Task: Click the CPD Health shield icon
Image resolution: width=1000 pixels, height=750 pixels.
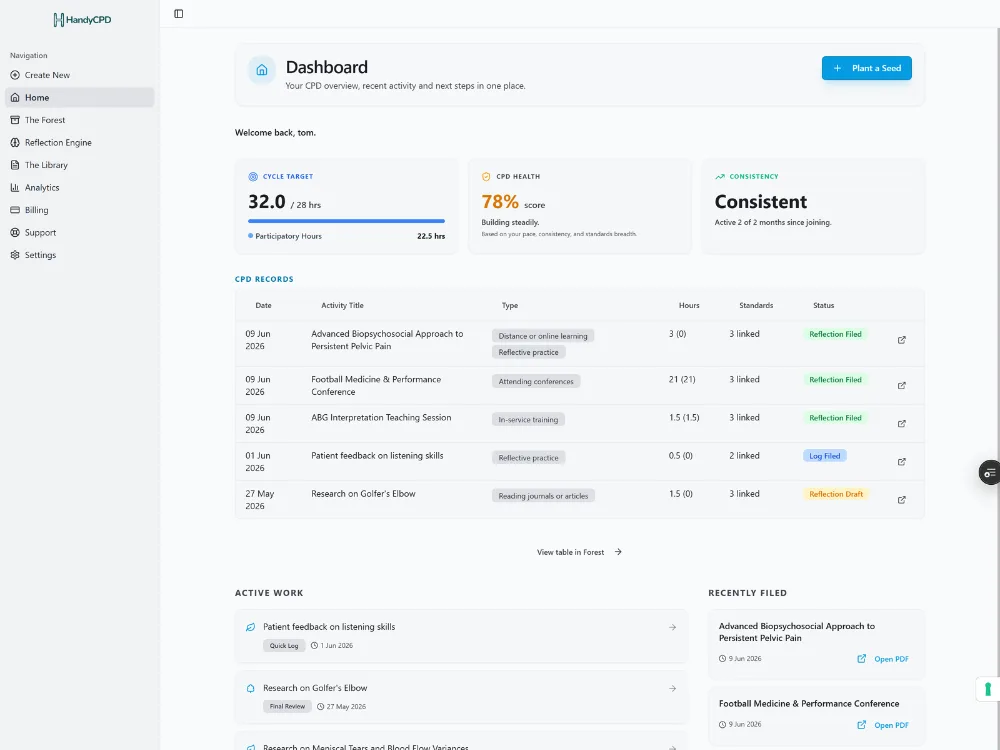Action: click(486, 177)
